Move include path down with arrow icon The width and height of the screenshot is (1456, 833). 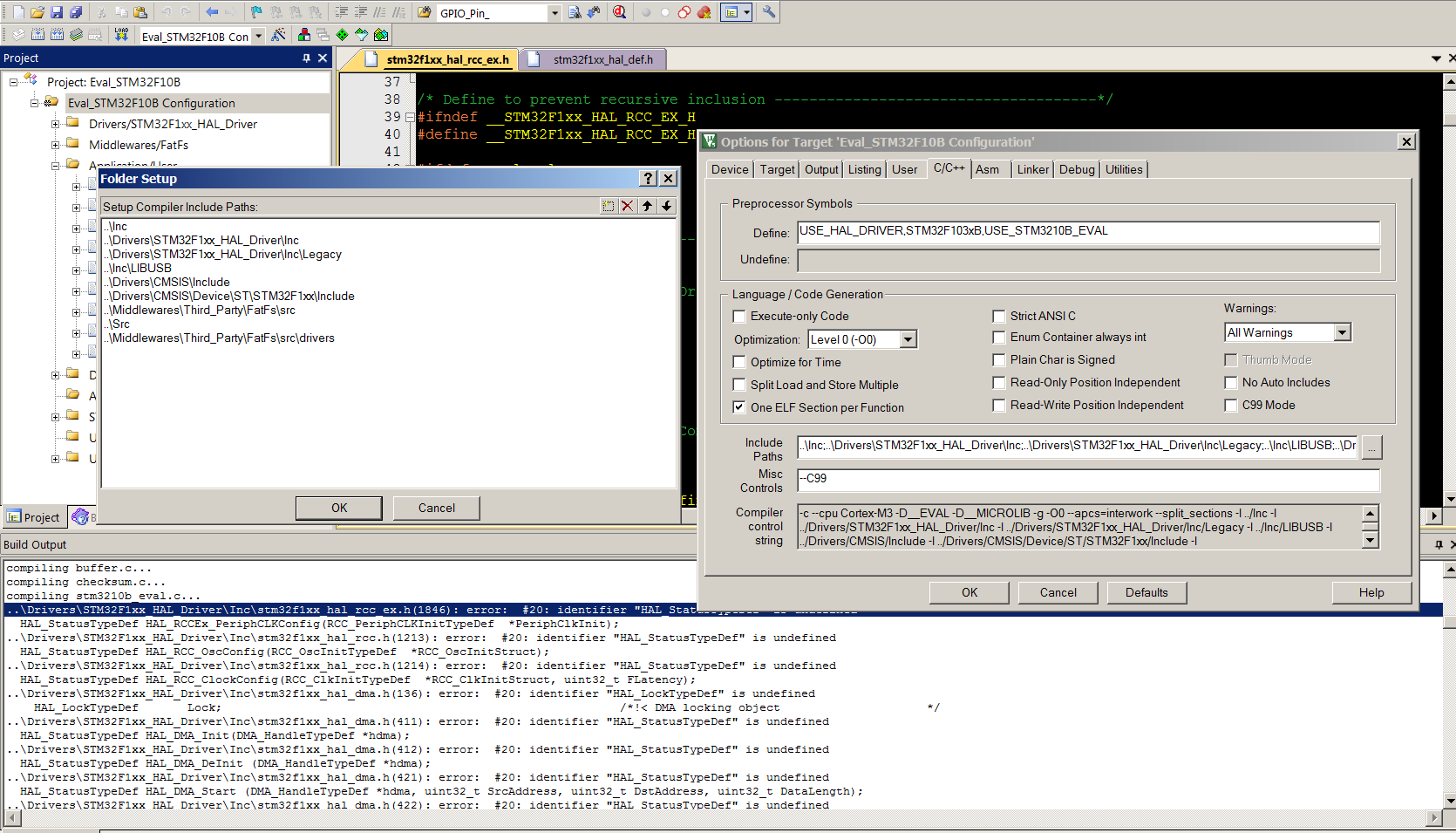667,206
